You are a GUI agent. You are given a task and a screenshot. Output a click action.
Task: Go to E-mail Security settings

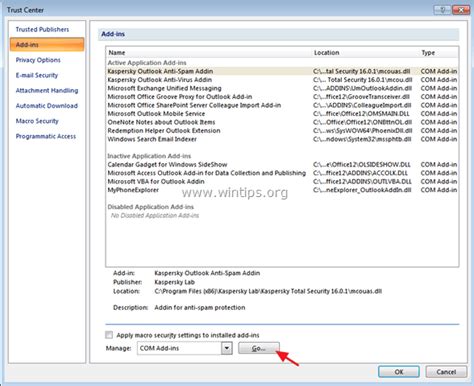37,75
